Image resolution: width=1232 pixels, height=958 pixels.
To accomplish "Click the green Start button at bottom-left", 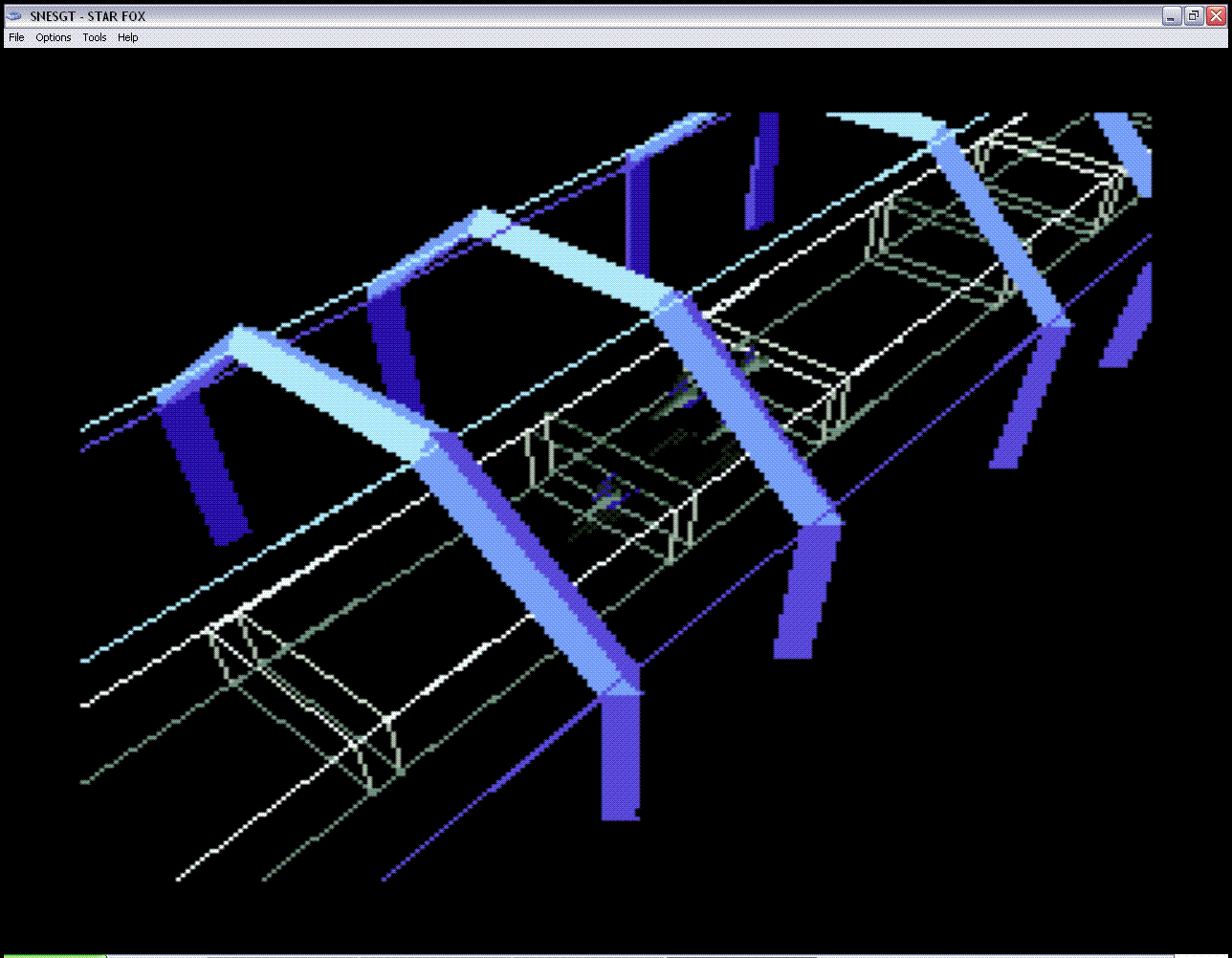I will pyautogui.click(x=53, y=954).
